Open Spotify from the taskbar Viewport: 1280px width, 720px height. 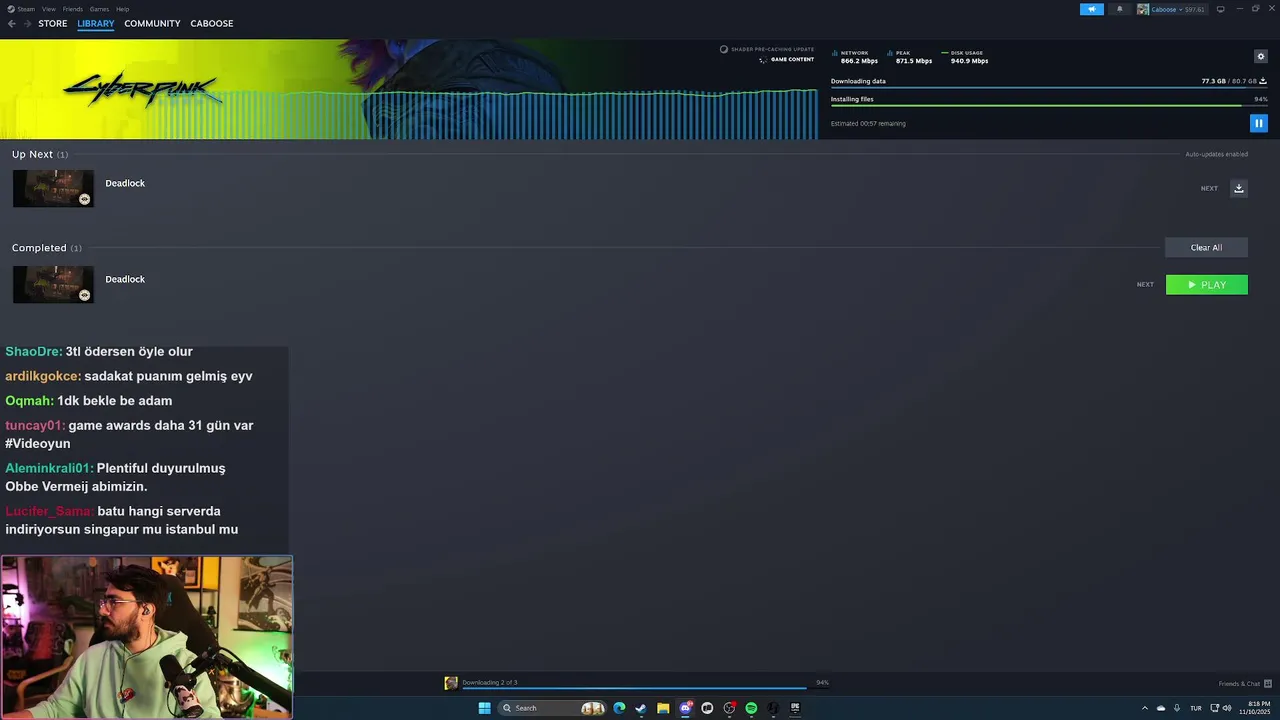tap(751, 708)
